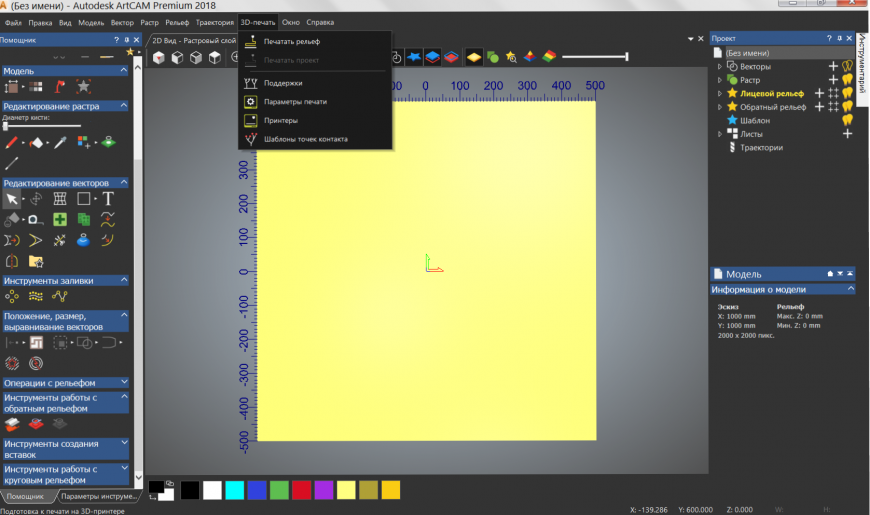Image resolution: width=870 pixels, height=515 pixels.
Task: Toggle the grid icon beside Обратный рельеф
Action: (833, 107)
